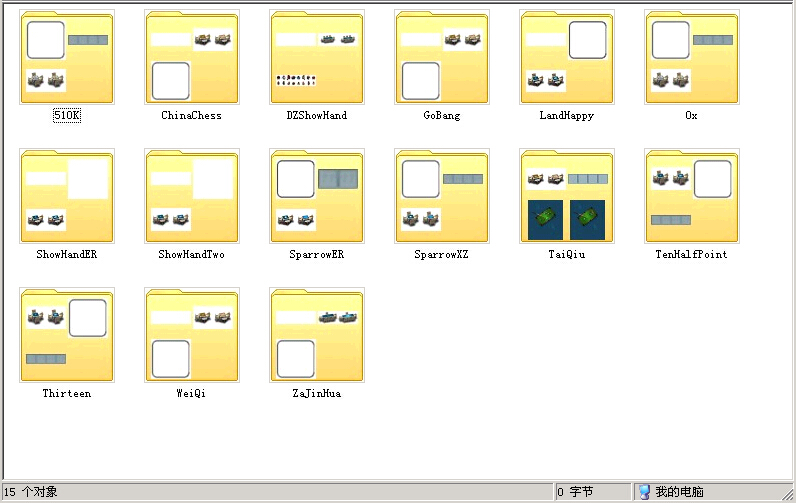
Task: Open the LandHappy folder
Action: (x=567, y=58)
